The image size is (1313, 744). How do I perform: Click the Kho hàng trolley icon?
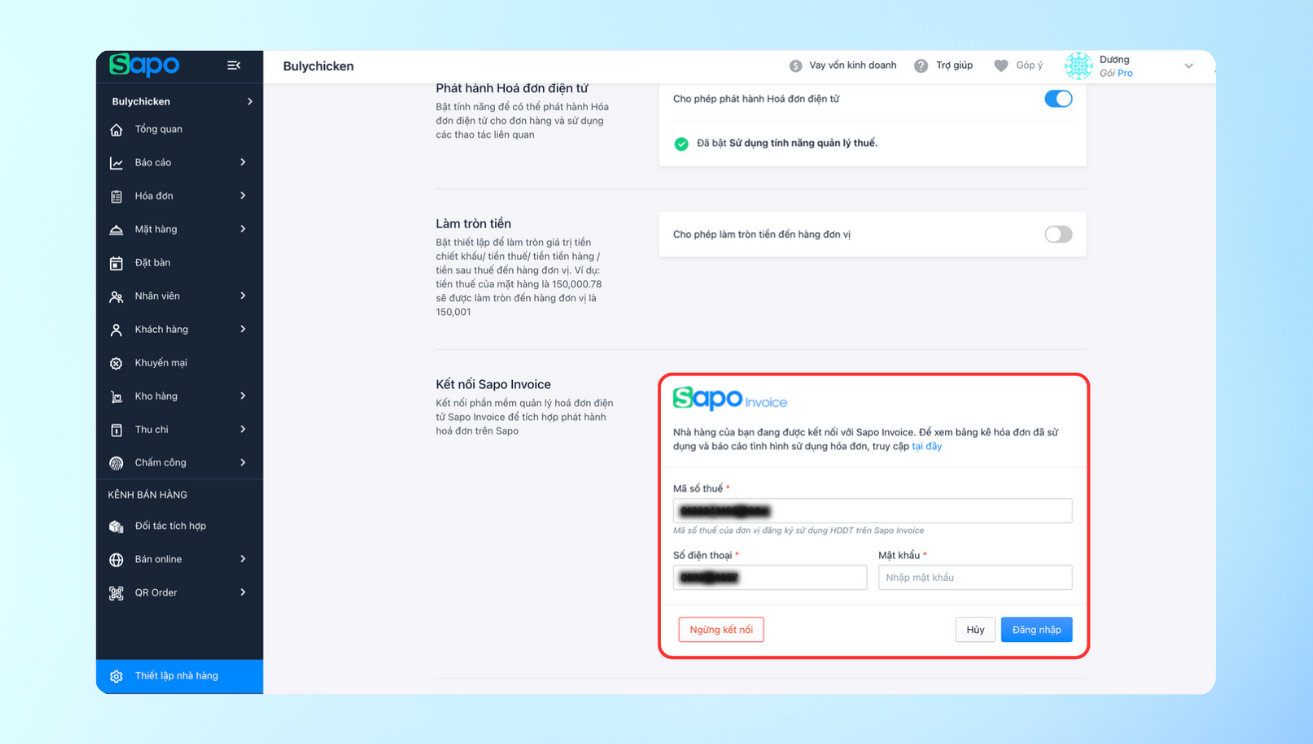pos(116,396)
